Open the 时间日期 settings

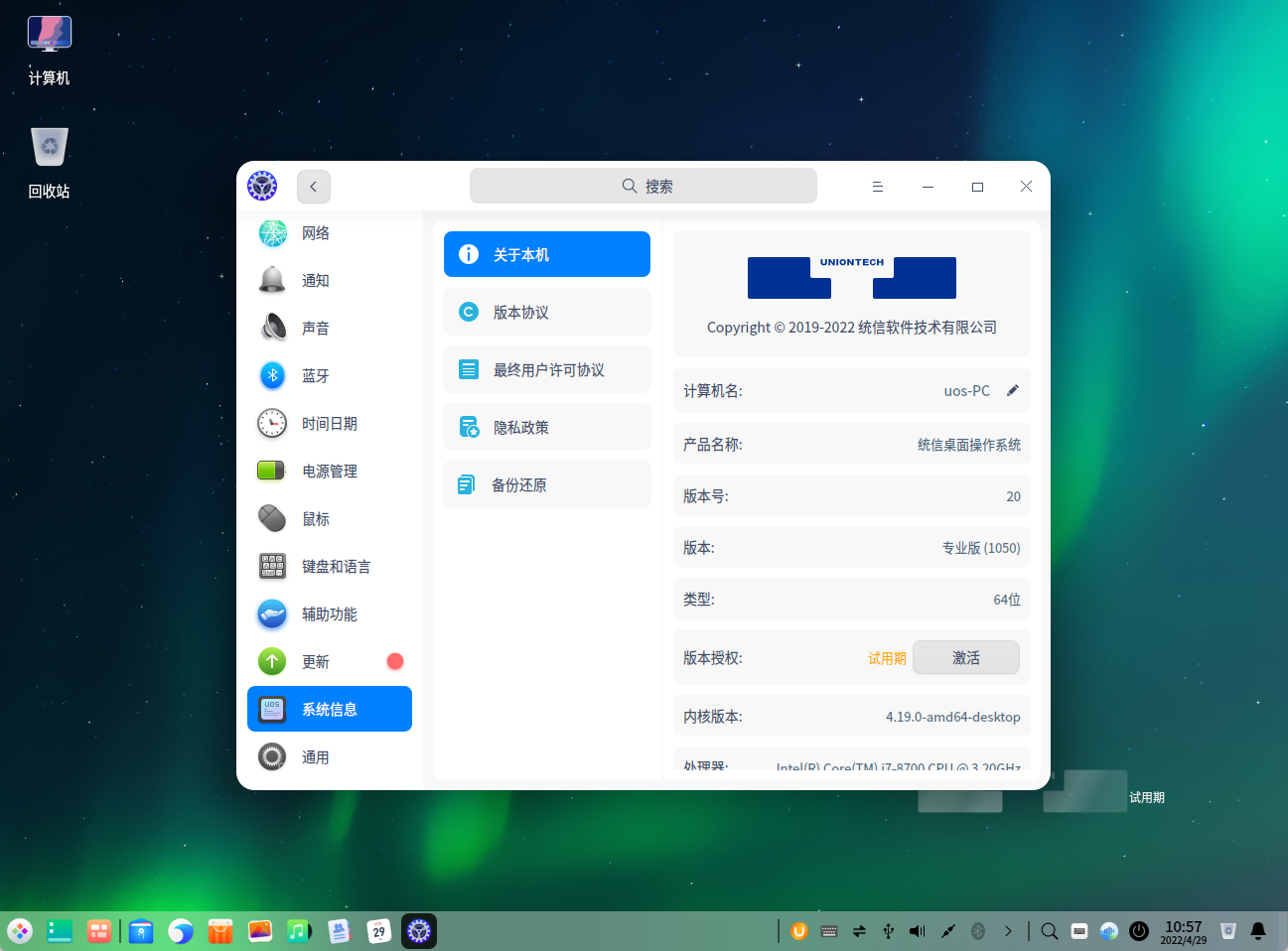[330, 424]
